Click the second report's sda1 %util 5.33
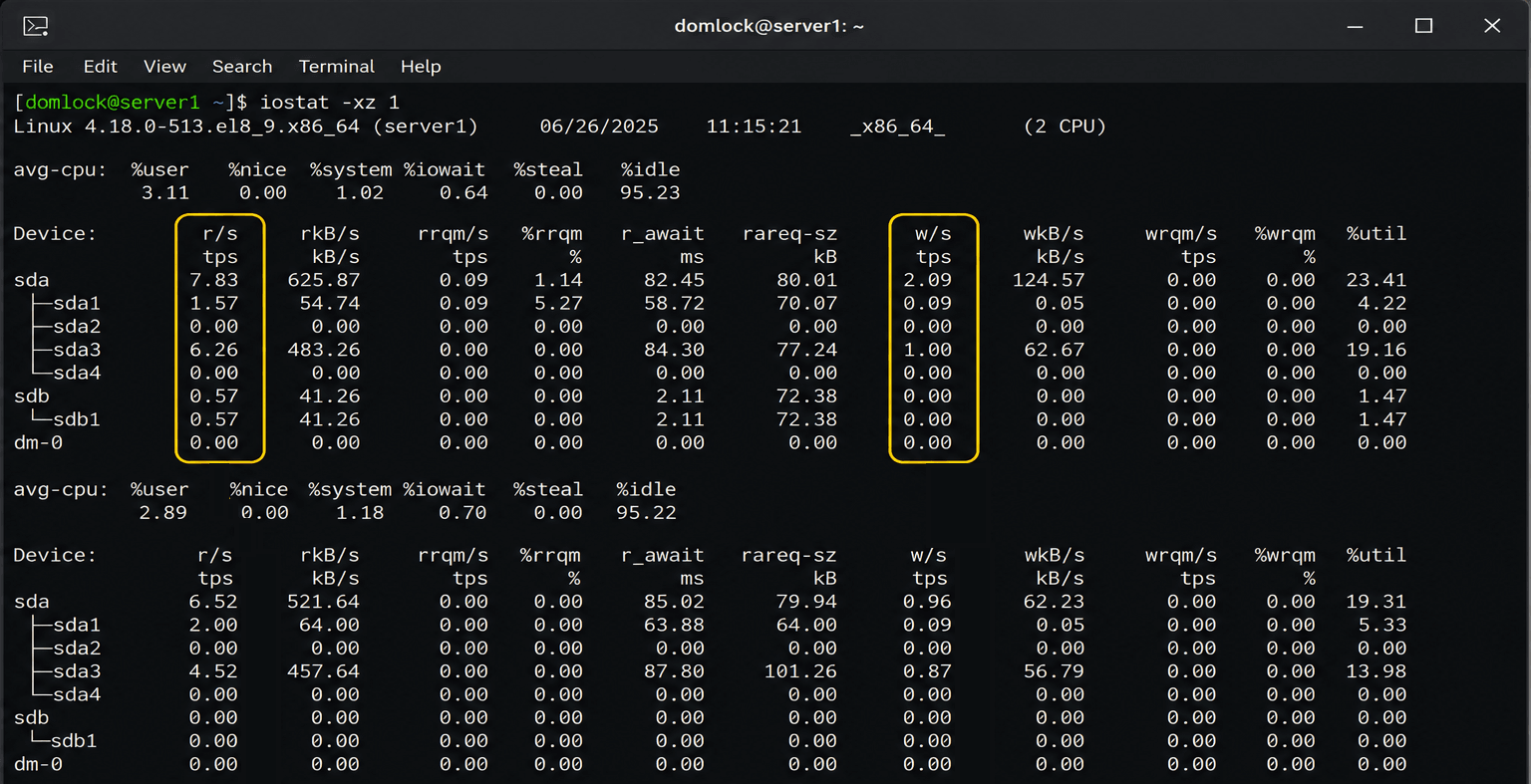Viewport: 1531px width, 784px height. coord(1382,626)
